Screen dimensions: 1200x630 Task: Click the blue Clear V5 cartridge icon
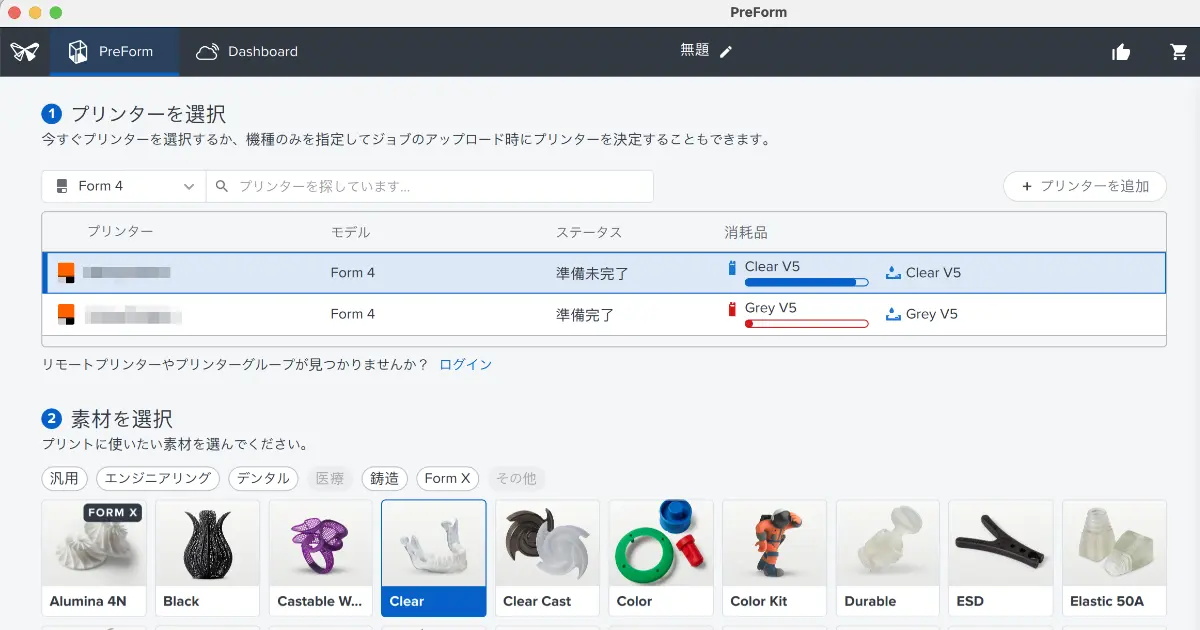(x=733, y=267)
